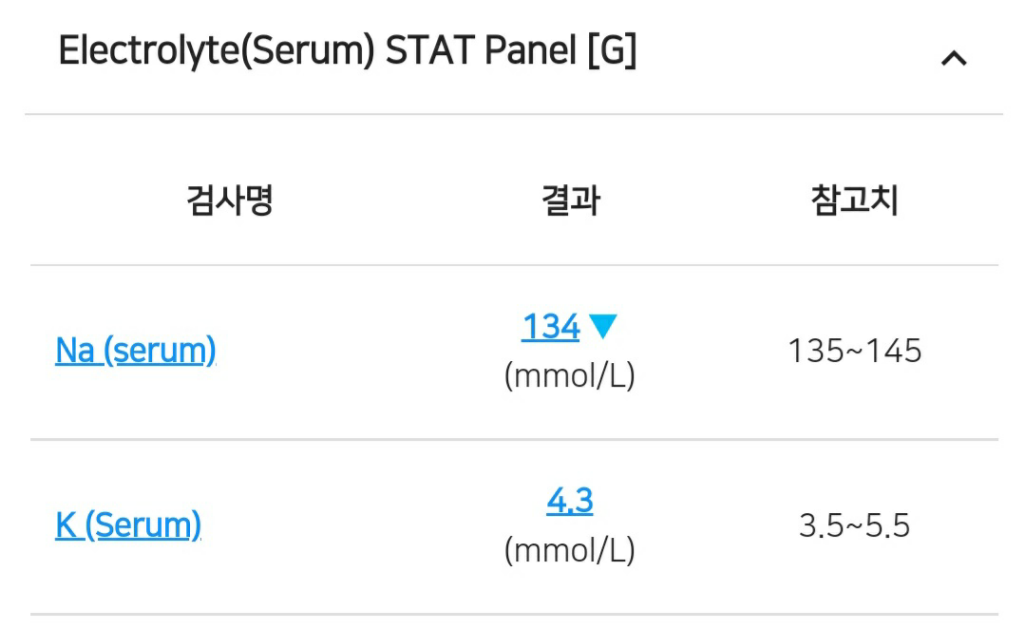
Task: Click the 3.5~5.5 reference range
Action: click(854, 525)
